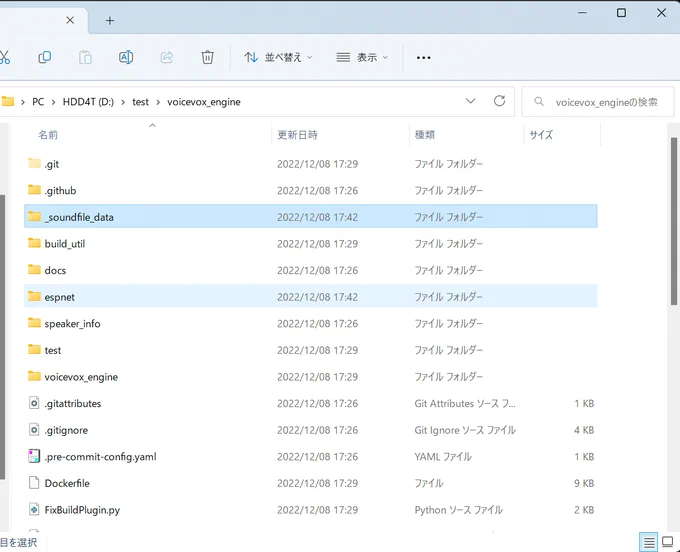680x552 pixels.
Task: Click the build_util folder name
Action: tap(65, 244)
